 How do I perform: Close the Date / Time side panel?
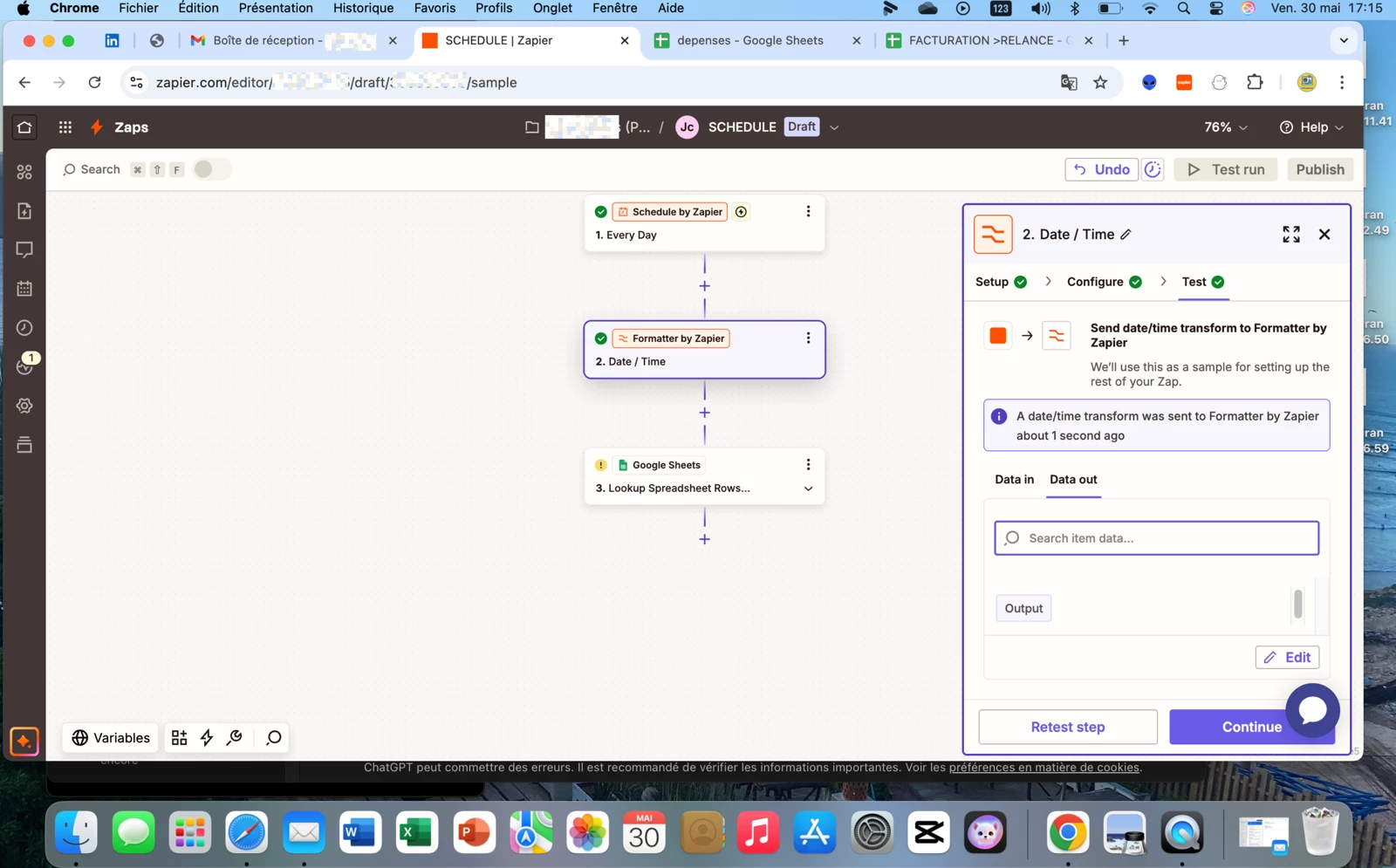[1324, 234]
